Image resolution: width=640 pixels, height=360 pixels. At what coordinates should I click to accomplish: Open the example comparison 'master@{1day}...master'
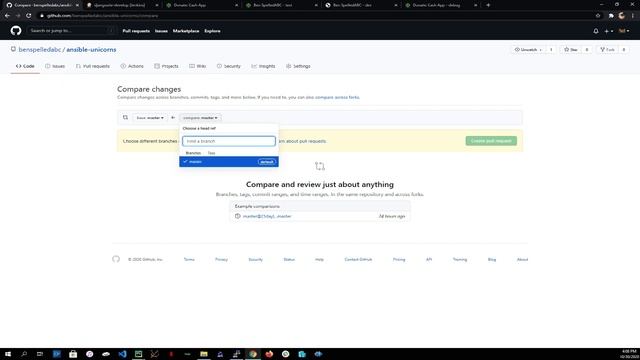(267, 216)
